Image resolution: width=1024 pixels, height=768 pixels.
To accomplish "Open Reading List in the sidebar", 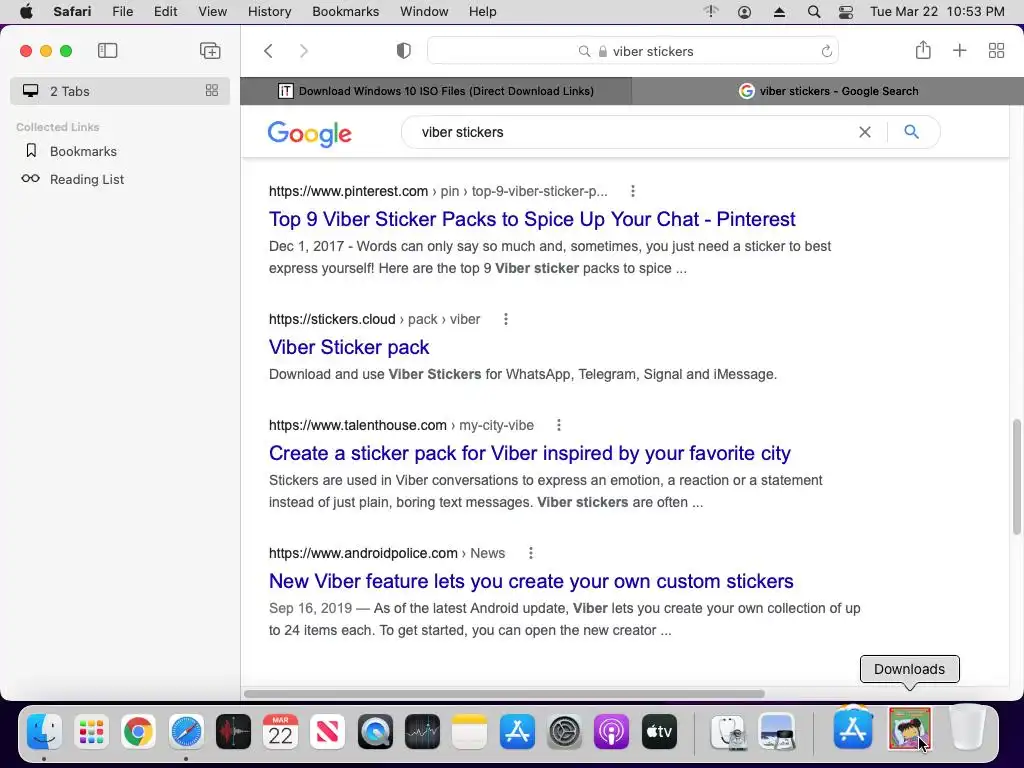I will [x=87, y=179].
